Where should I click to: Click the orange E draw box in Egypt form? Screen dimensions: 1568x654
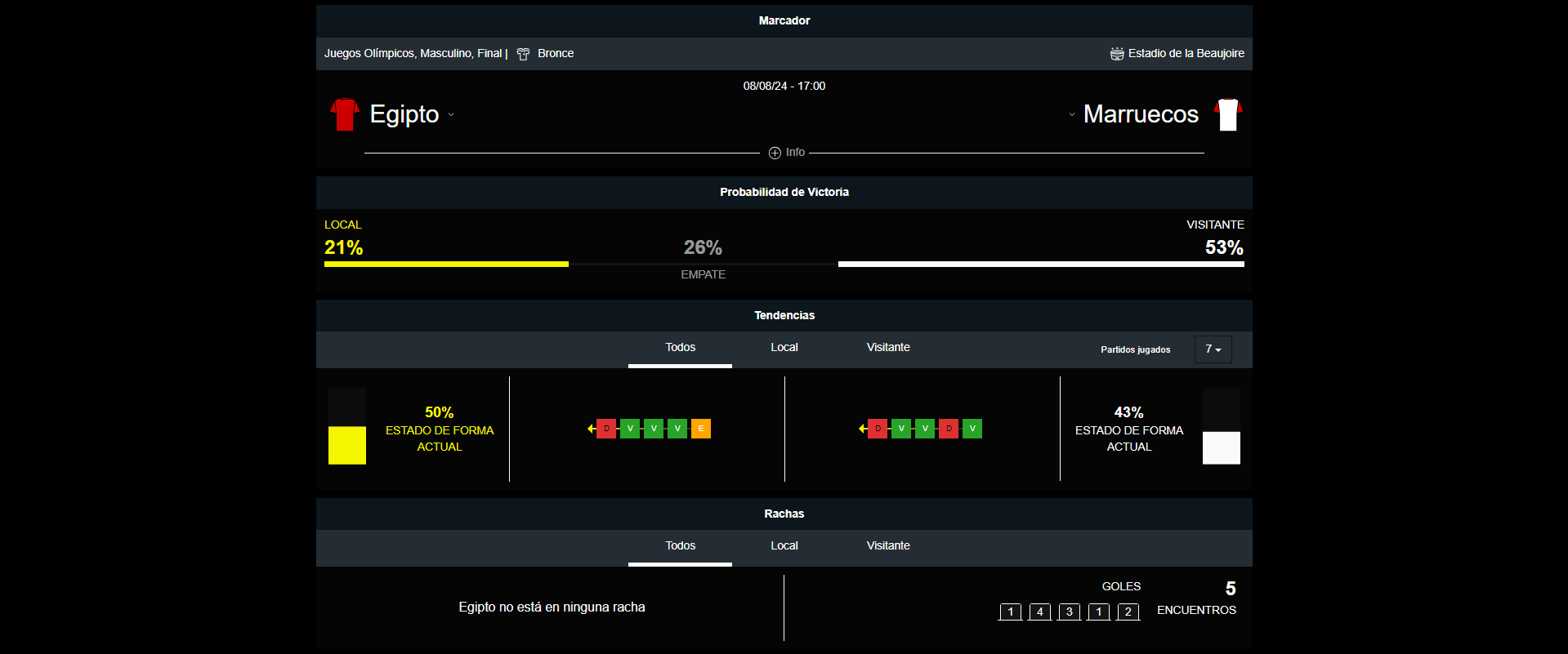700,429
